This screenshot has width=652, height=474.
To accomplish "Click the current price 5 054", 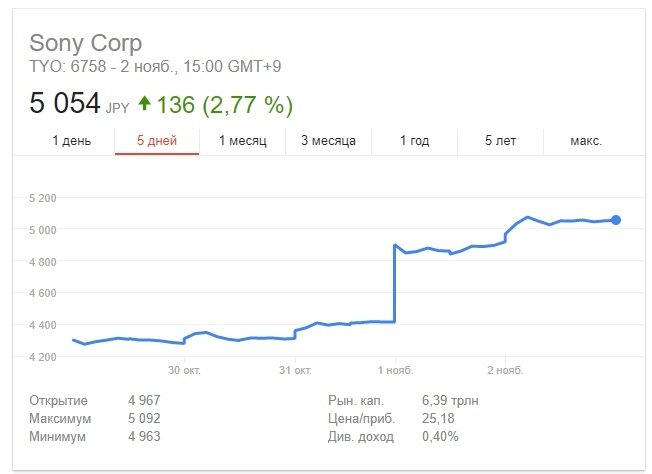I will point(65,104).
